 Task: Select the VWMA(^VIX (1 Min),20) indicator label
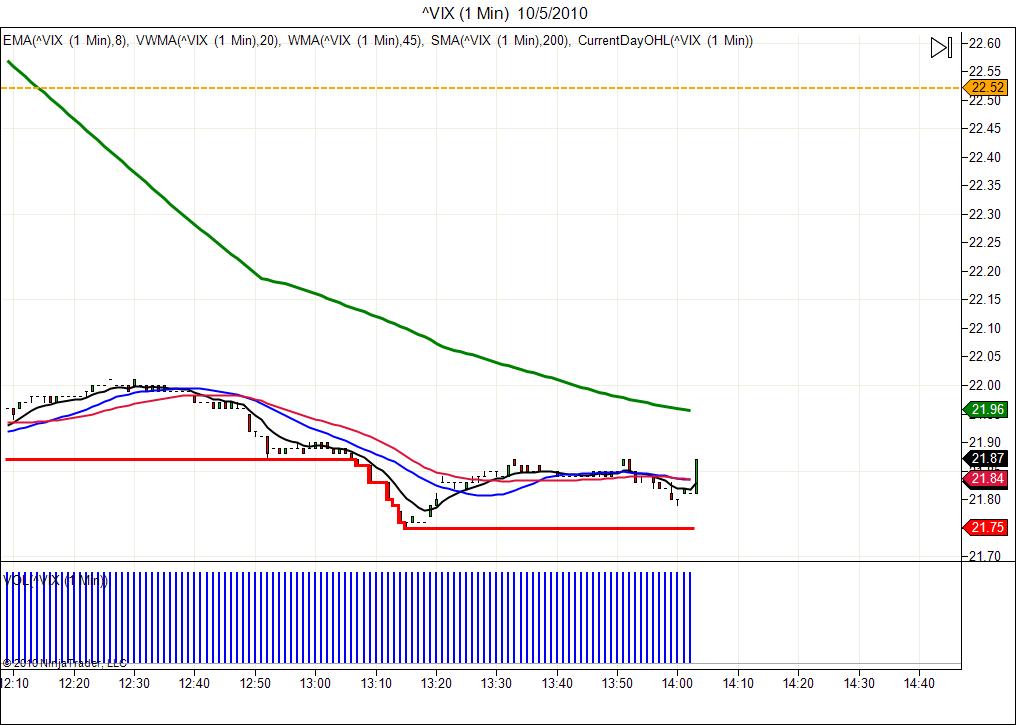208,41
